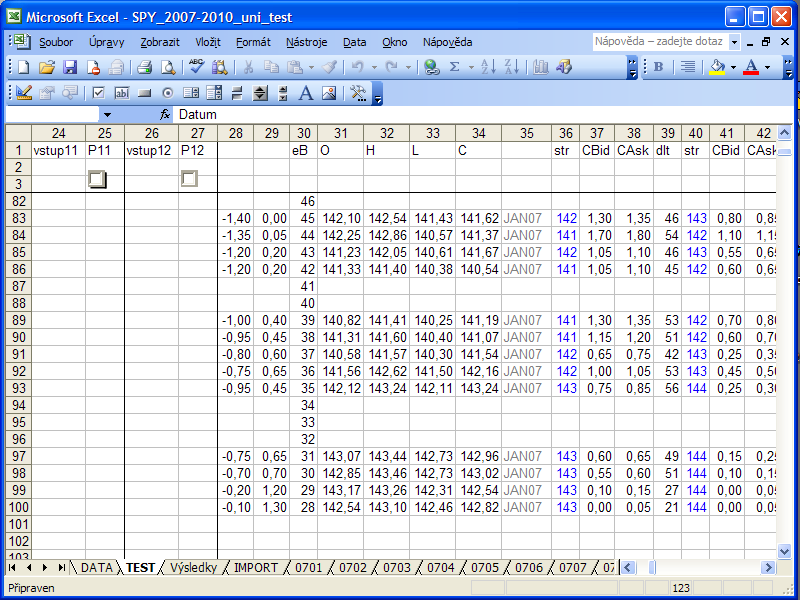Click the text alignment icon
The width and height of the screenshot is (800, 600).
coord(688,67)
